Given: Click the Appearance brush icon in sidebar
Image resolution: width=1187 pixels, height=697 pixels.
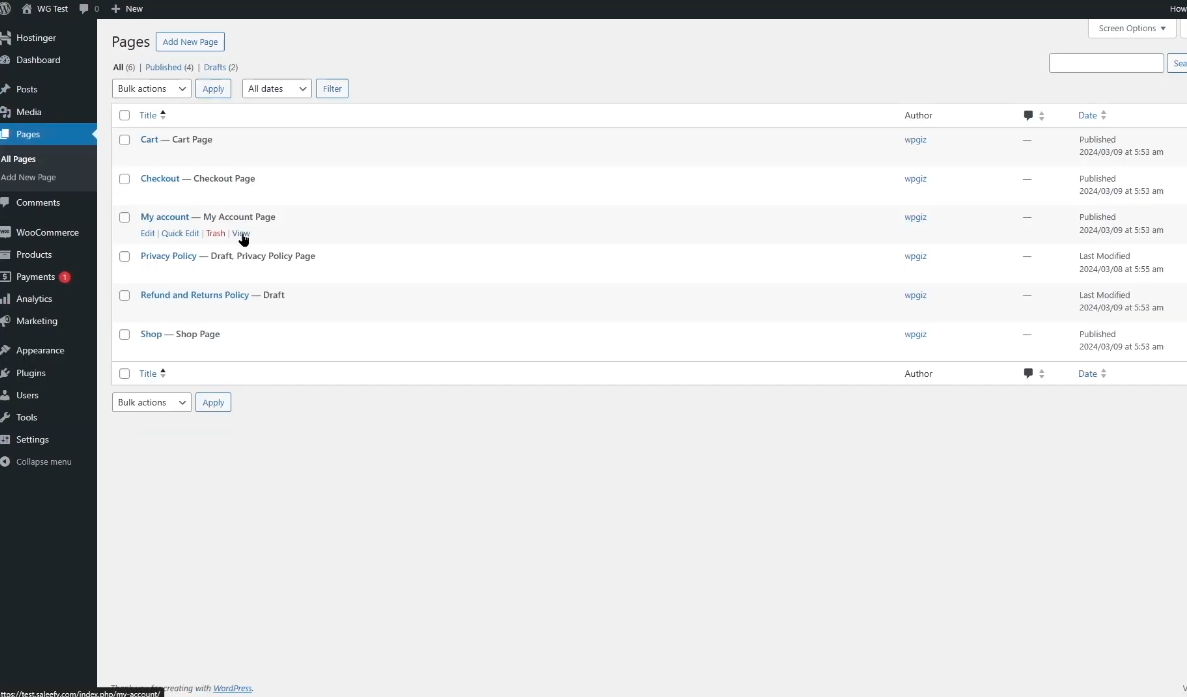Looking at the screenshot, I should point(6,351).
